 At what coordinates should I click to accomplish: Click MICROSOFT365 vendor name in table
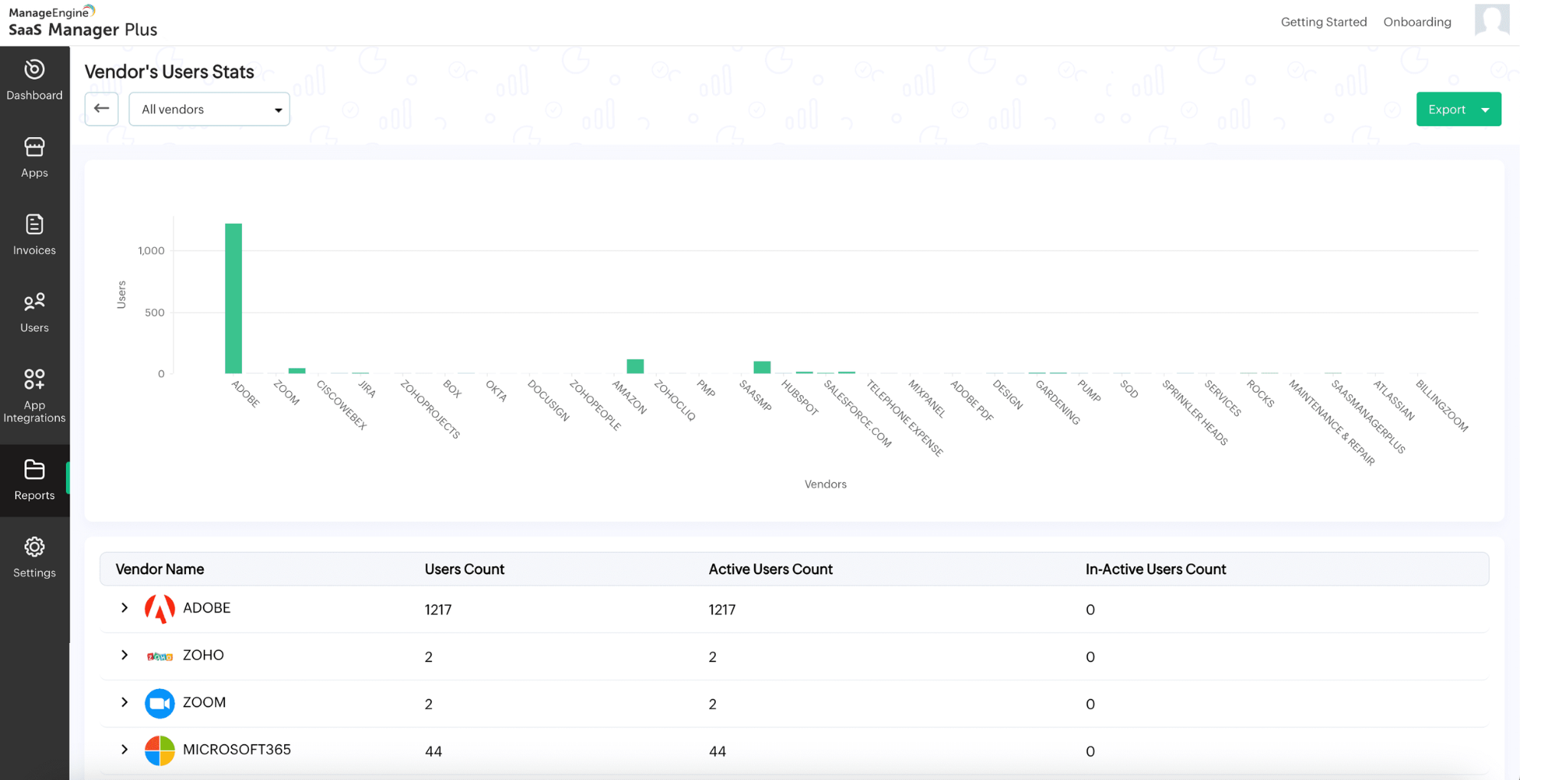pos(237,749)
